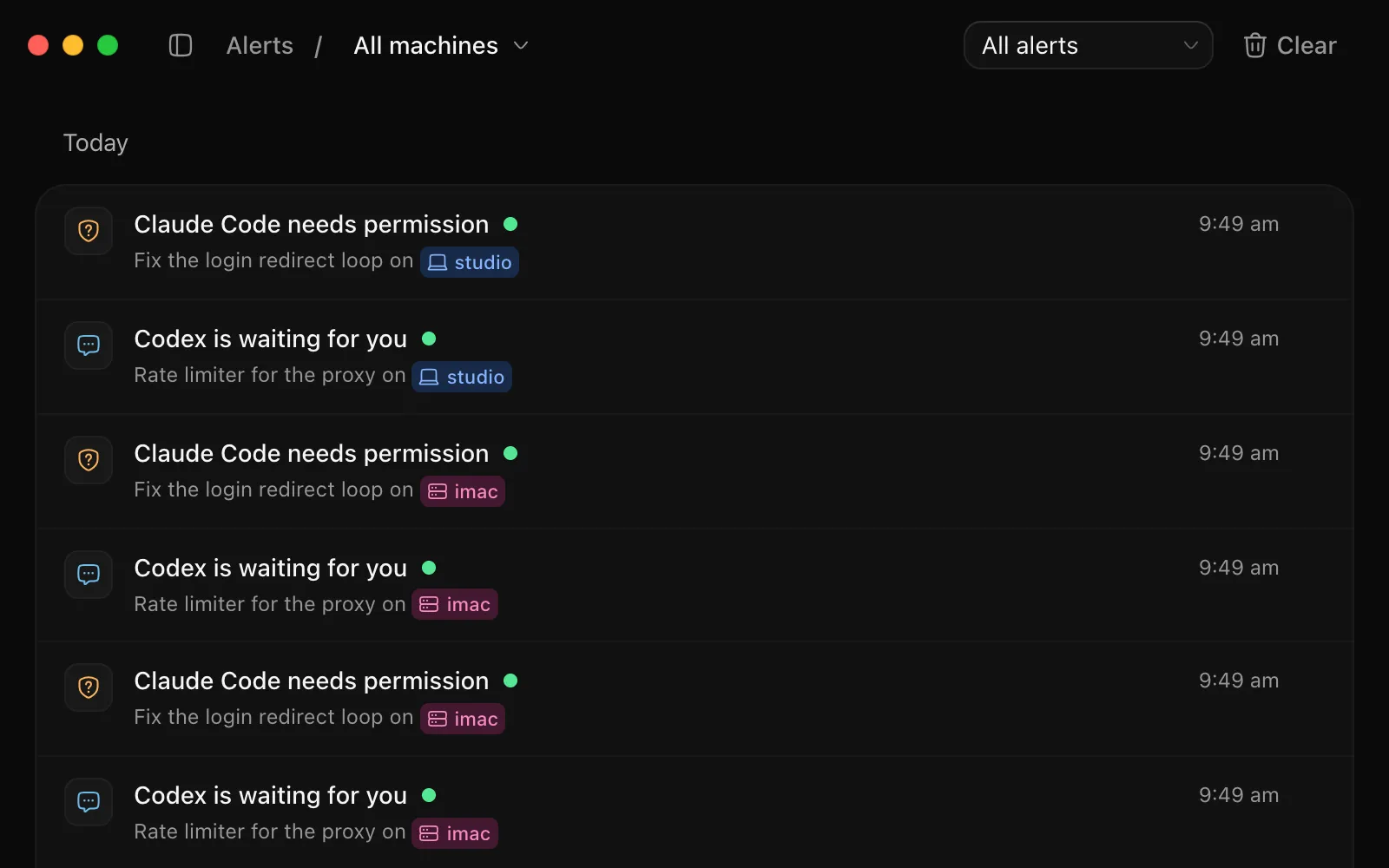Click the green unread dot on studio's Codex alert
The height and width of the screenshot is (868, 1389).
click(429, 339)
